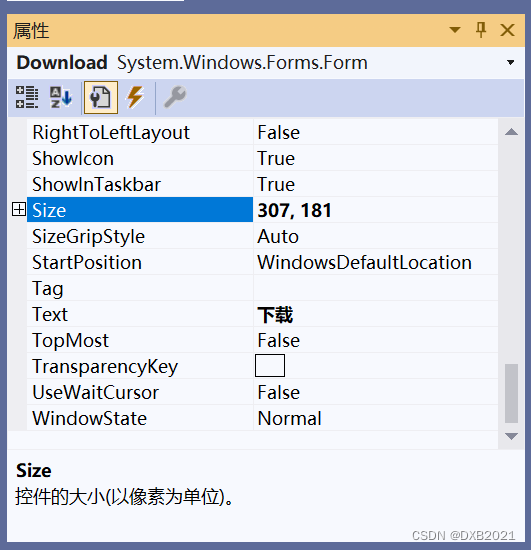Click ShowInTaskbar value True

(x=375, y=184)
